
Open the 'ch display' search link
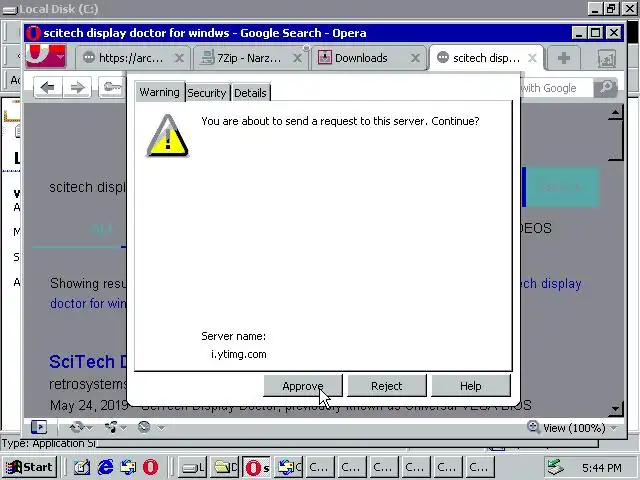click(551, 284)
